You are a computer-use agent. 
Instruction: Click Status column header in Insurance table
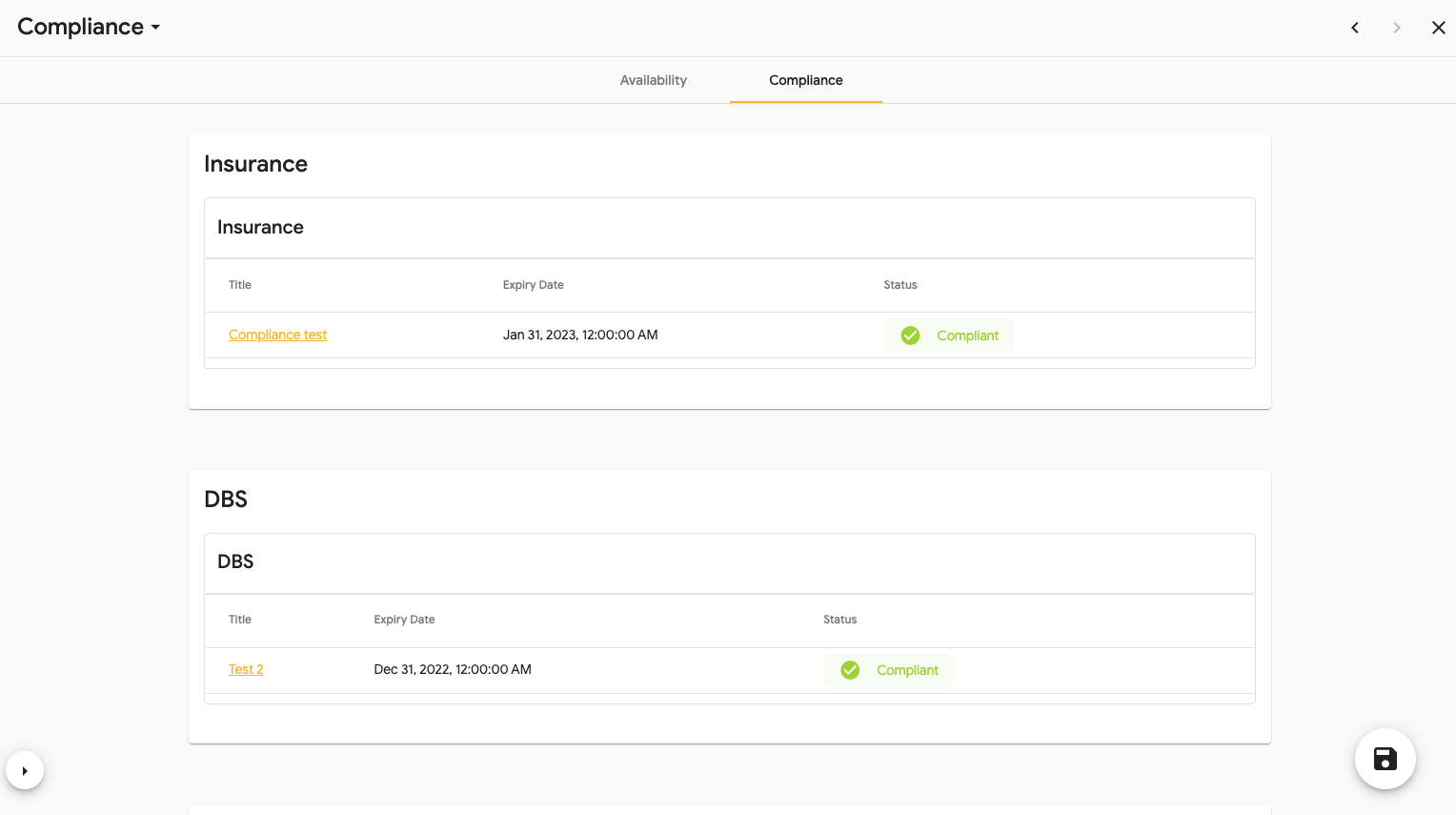tap(900, 285)
